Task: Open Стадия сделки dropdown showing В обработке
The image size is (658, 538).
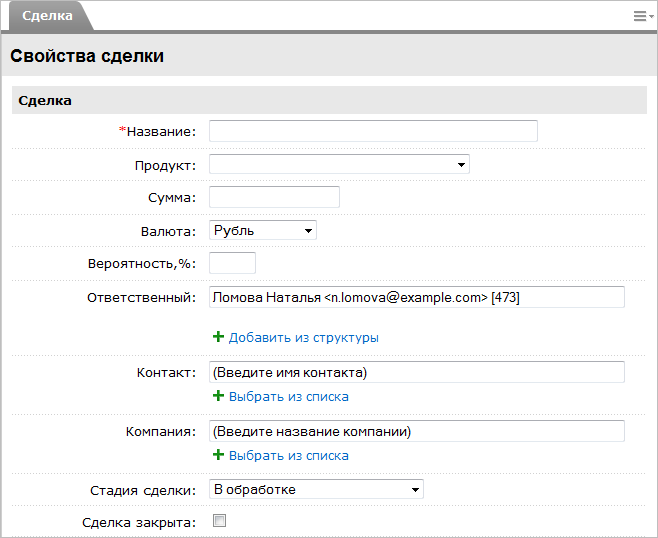Action: click(x=316, y=489)
